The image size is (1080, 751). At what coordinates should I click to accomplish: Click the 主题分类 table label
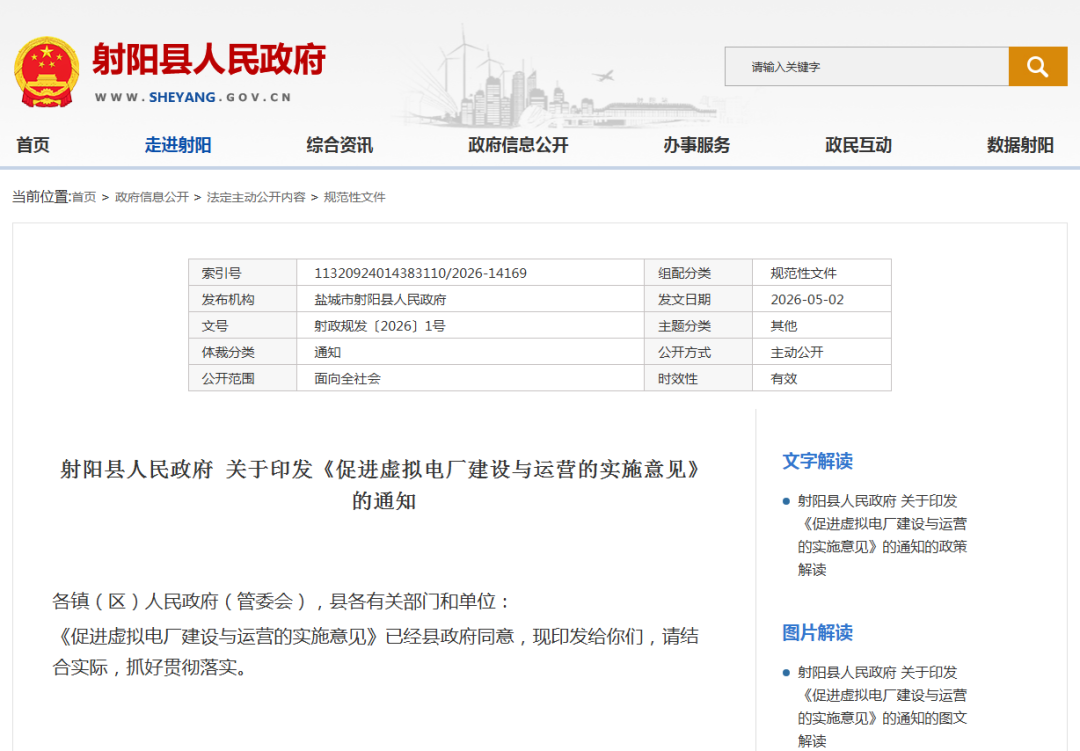[x=684, y=326]
